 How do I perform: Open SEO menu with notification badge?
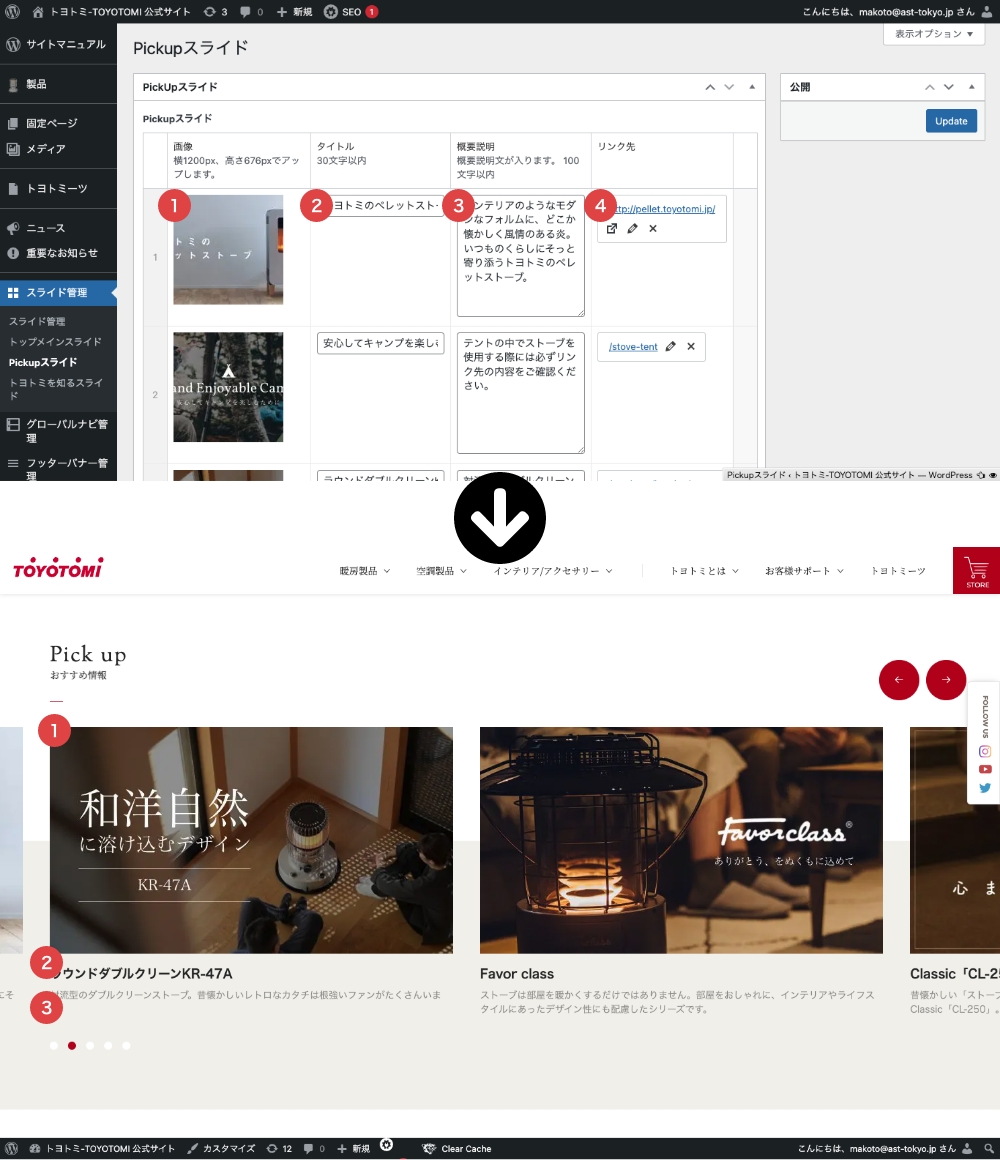(x=351, y=12)
